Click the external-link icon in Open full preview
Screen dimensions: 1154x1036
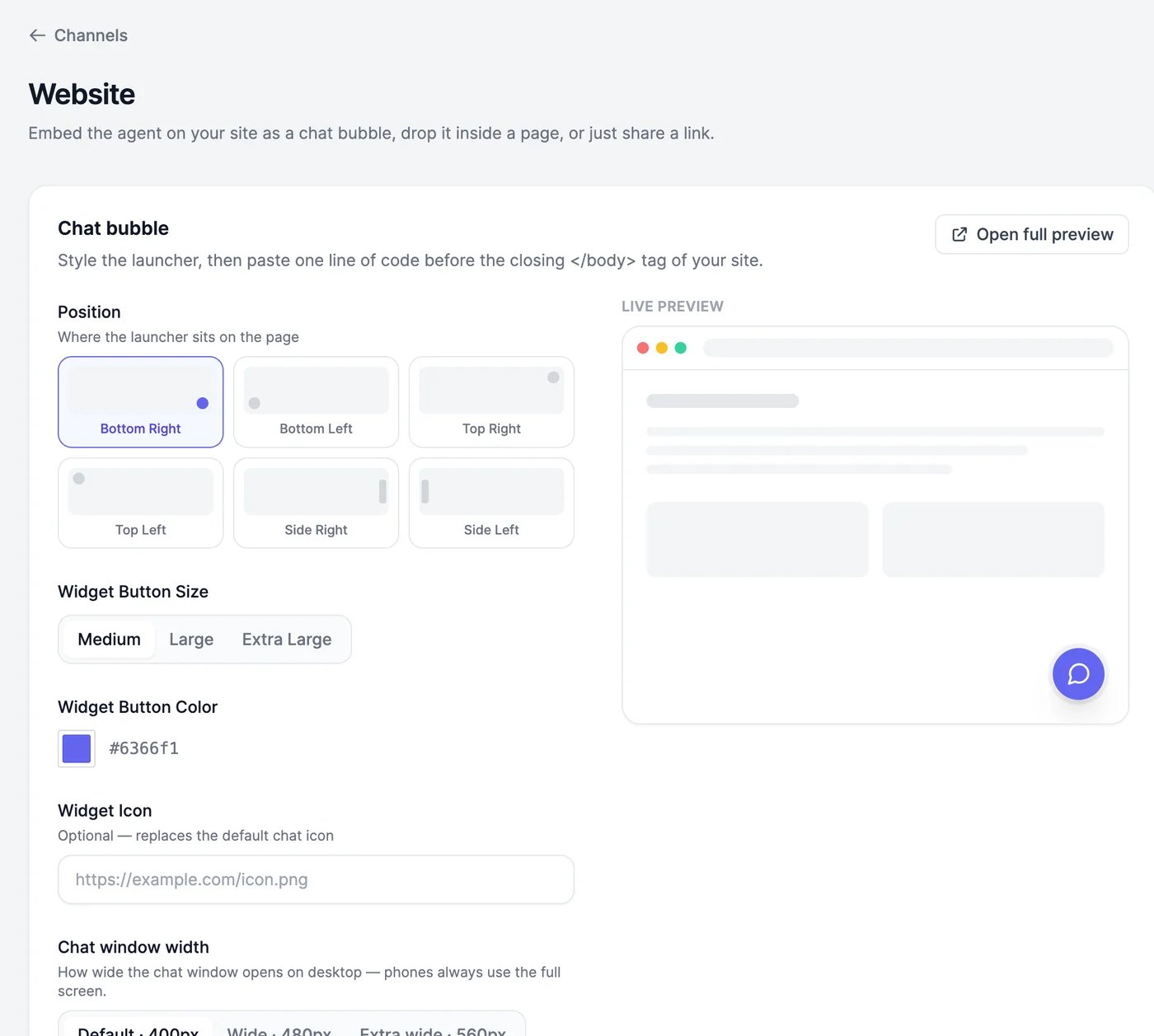[959, 235]
